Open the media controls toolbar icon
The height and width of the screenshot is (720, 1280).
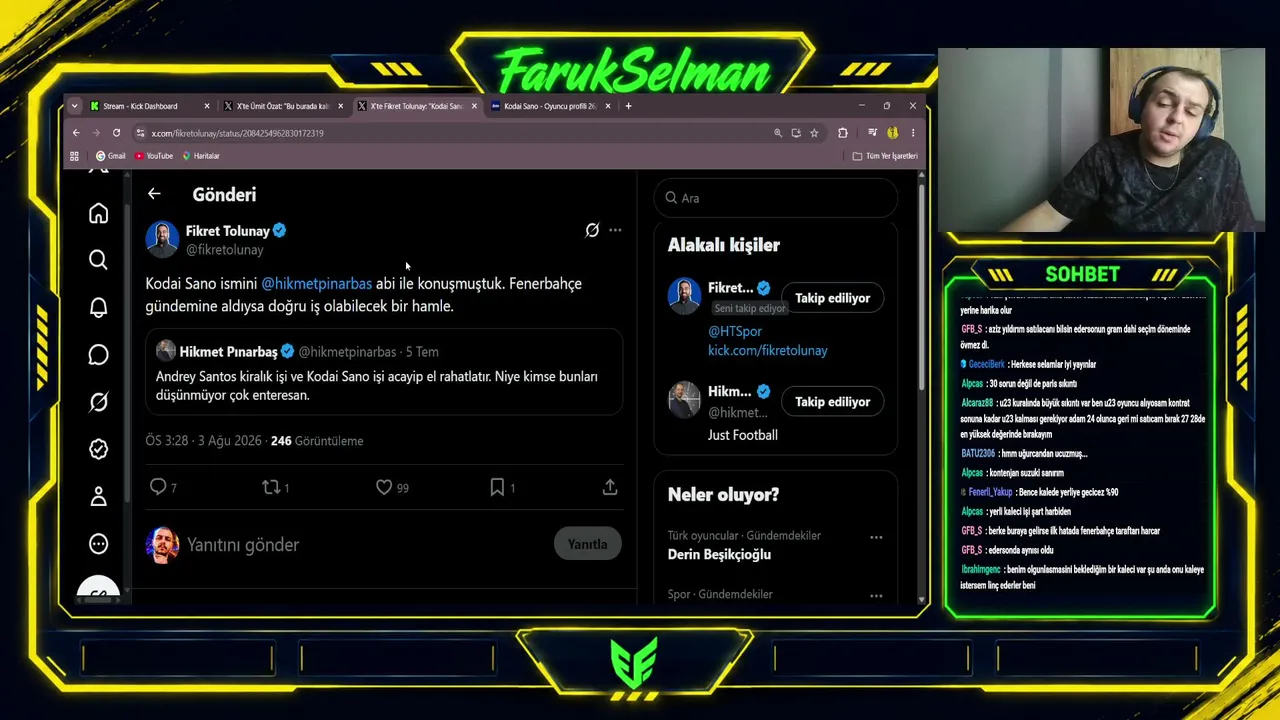872,132
